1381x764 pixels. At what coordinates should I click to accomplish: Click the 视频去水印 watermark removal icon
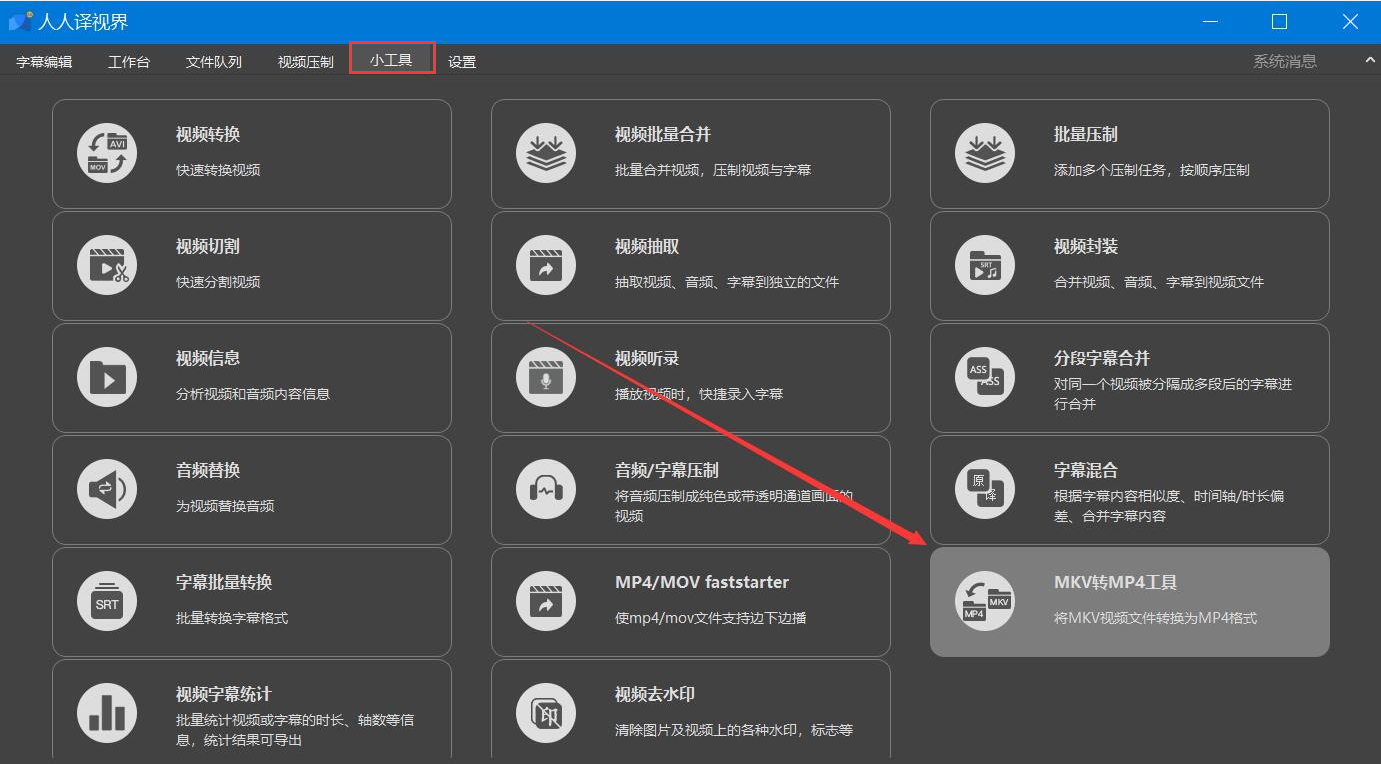tap(546, 713)
